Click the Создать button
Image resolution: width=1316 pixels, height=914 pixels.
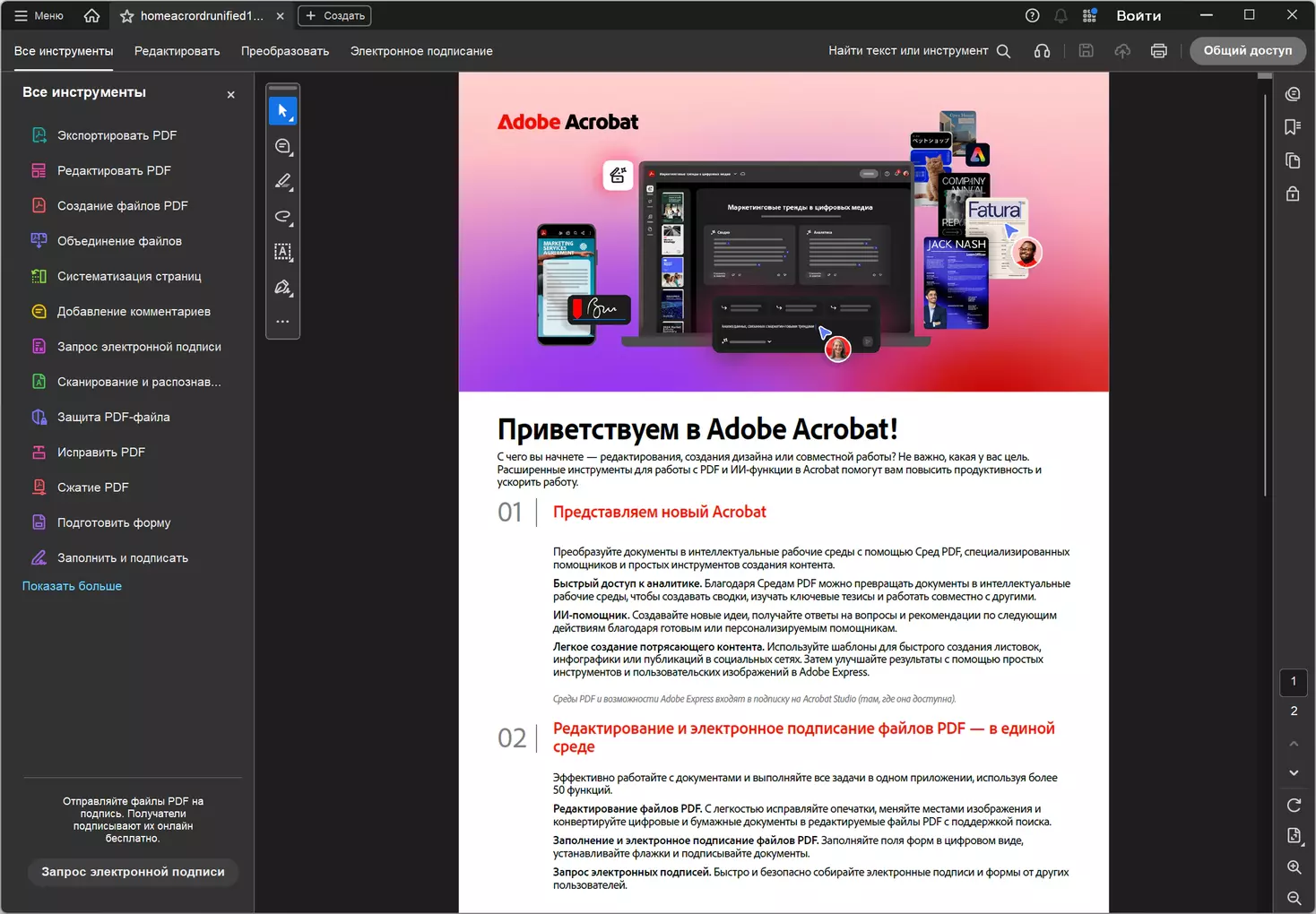(x=334, y=15)
